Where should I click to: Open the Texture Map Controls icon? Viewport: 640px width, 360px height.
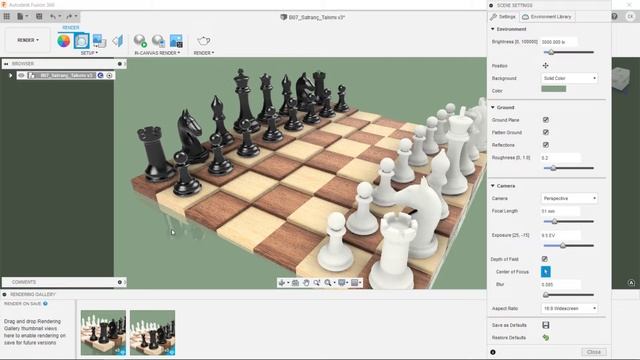point(118,41)
